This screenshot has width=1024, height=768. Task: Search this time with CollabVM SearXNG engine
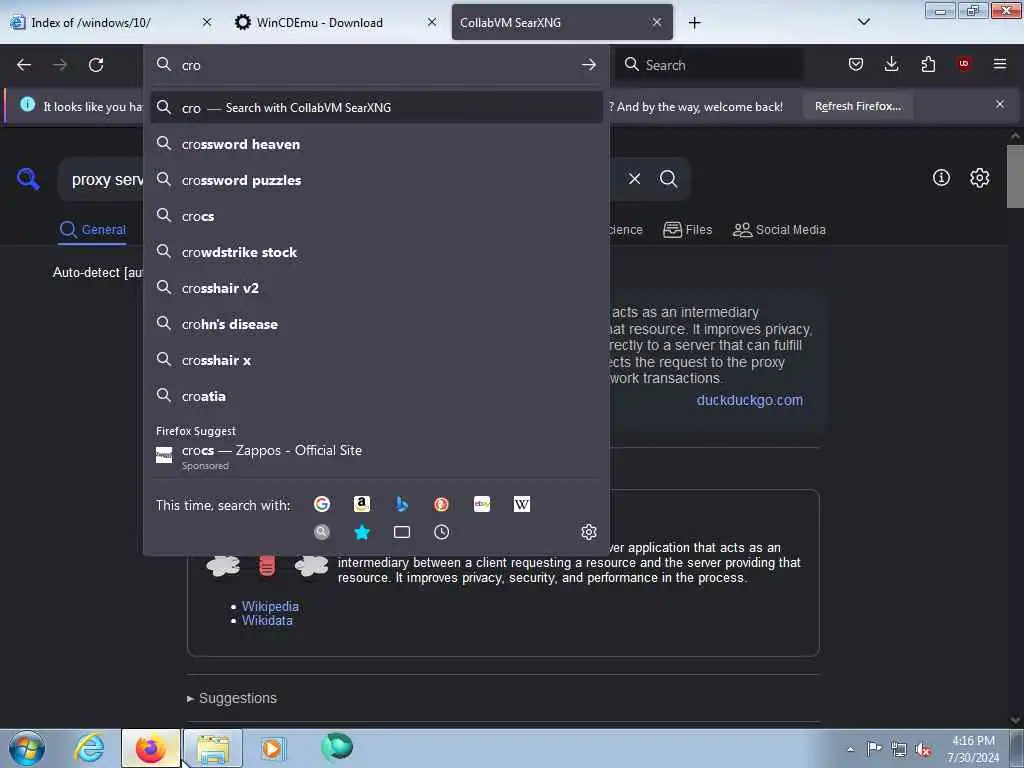pyautogui.click(x=321, y=532)
